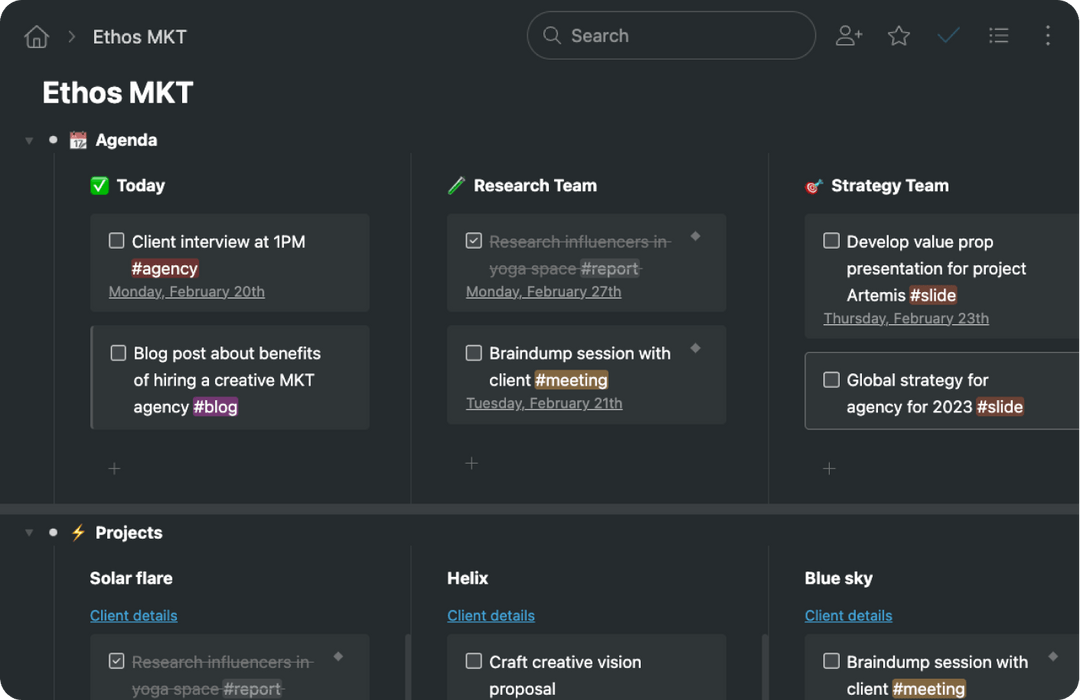The image size is (1080, 700).
Task: Check off Client interview at 1PM
Action: click(117, 241)
